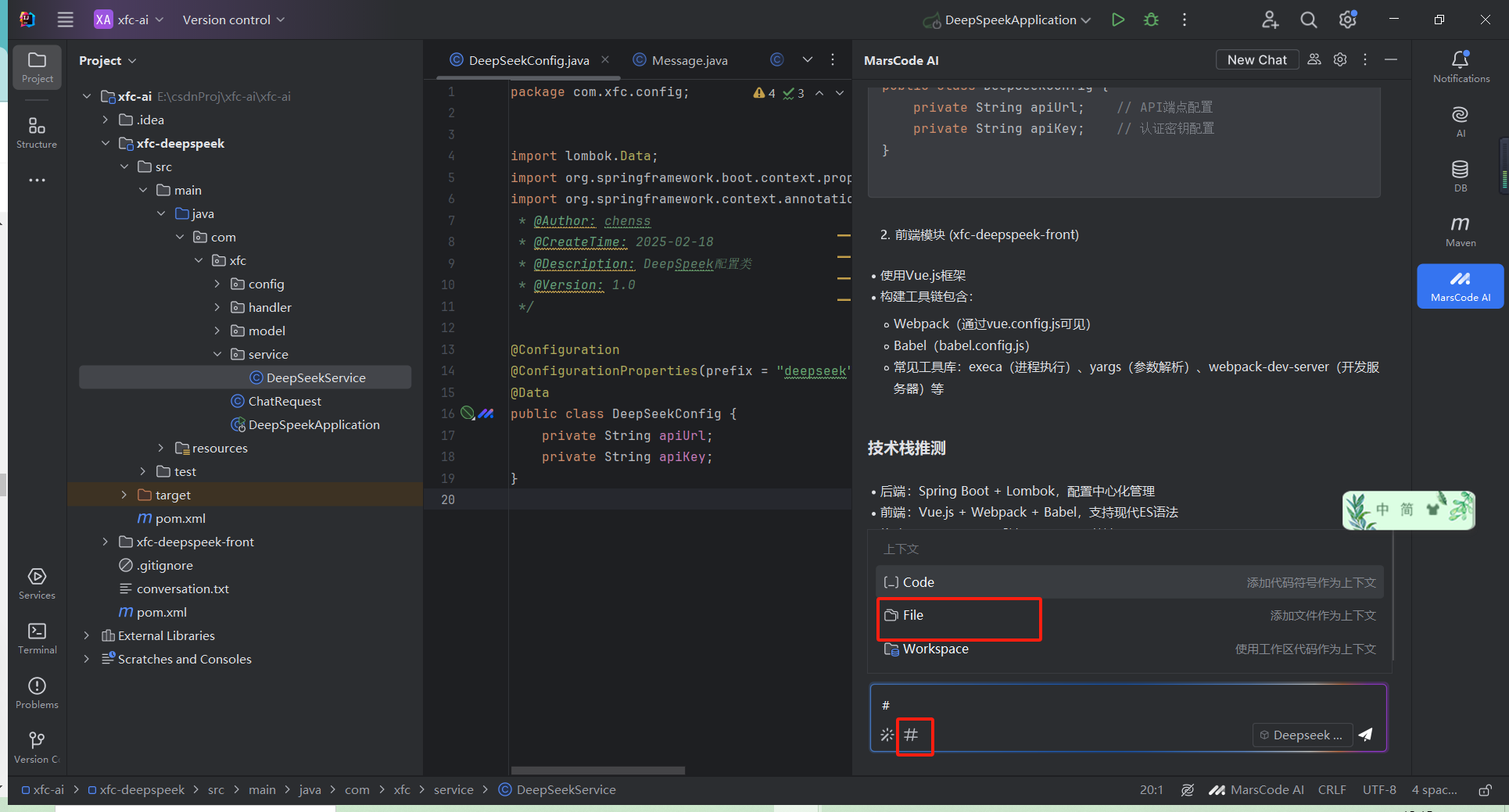Screen dimensions: 1509x812
Task: Open the Maven tool window
Action: click(x=1461, y=231)
